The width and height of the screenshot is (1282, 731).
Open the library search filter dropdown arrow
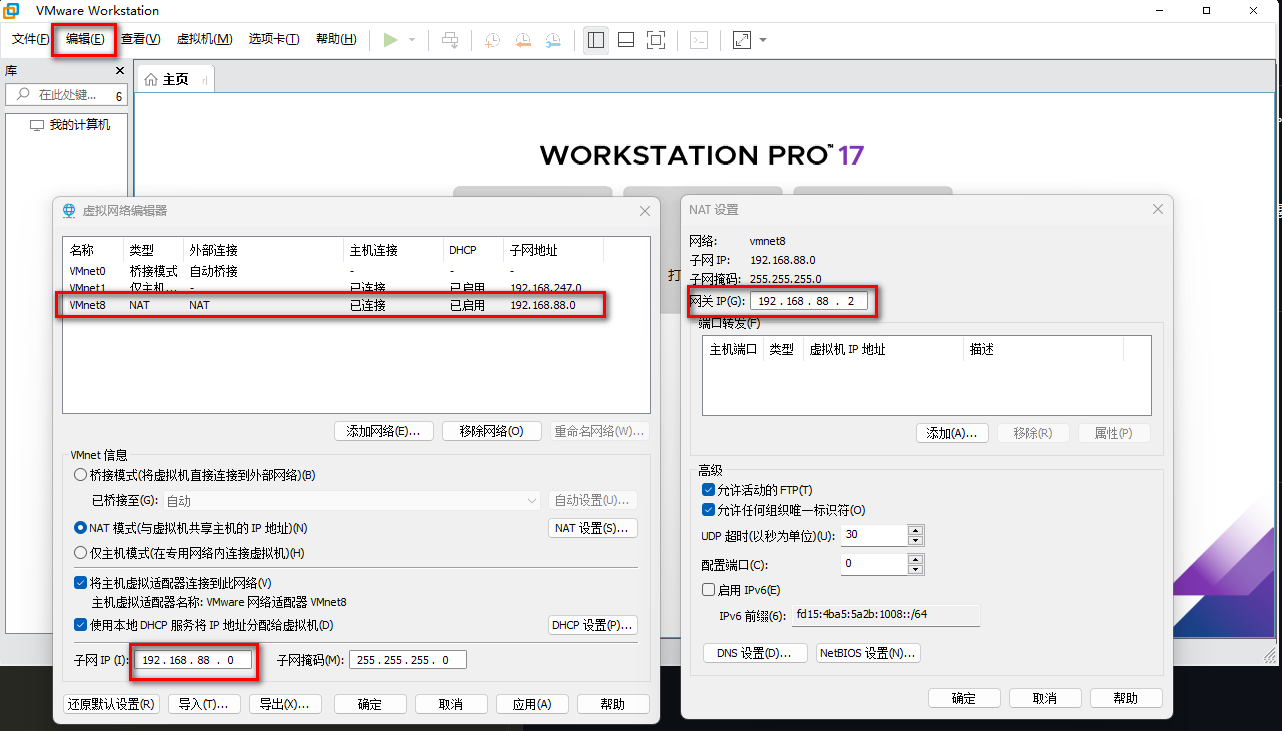(118, 96)
